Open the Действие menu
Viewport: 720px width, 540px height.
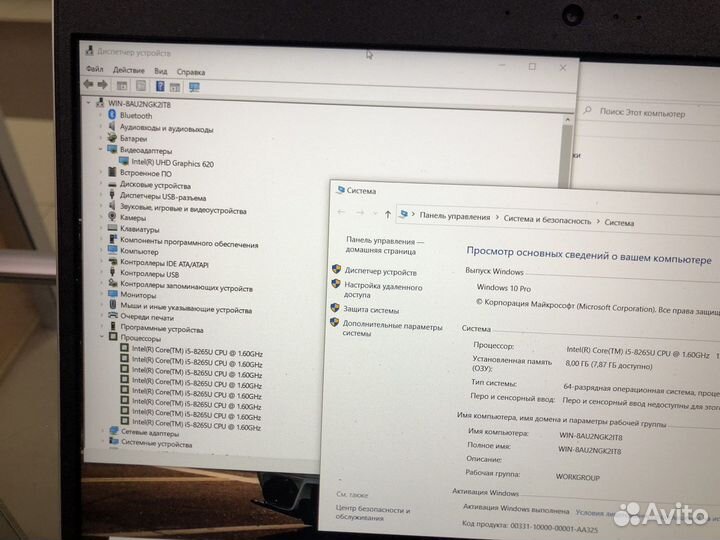(x=128, y=71)
